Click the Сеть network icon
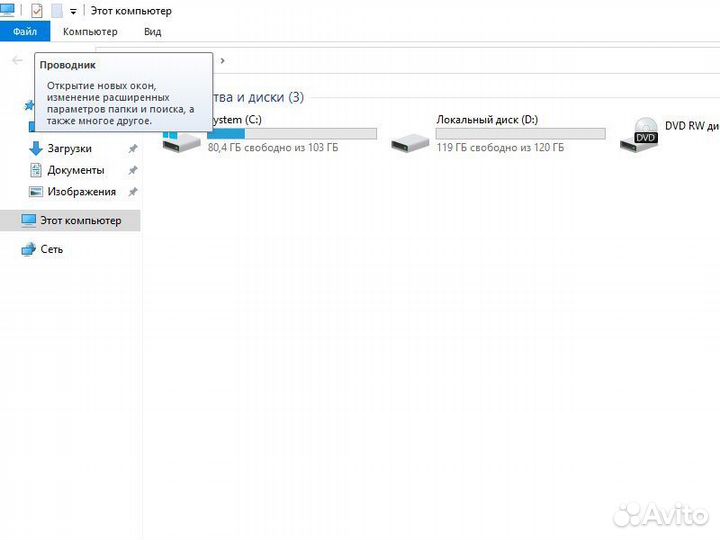The width and height of the screenshot is (720, 540). click(x=29, y=249)
